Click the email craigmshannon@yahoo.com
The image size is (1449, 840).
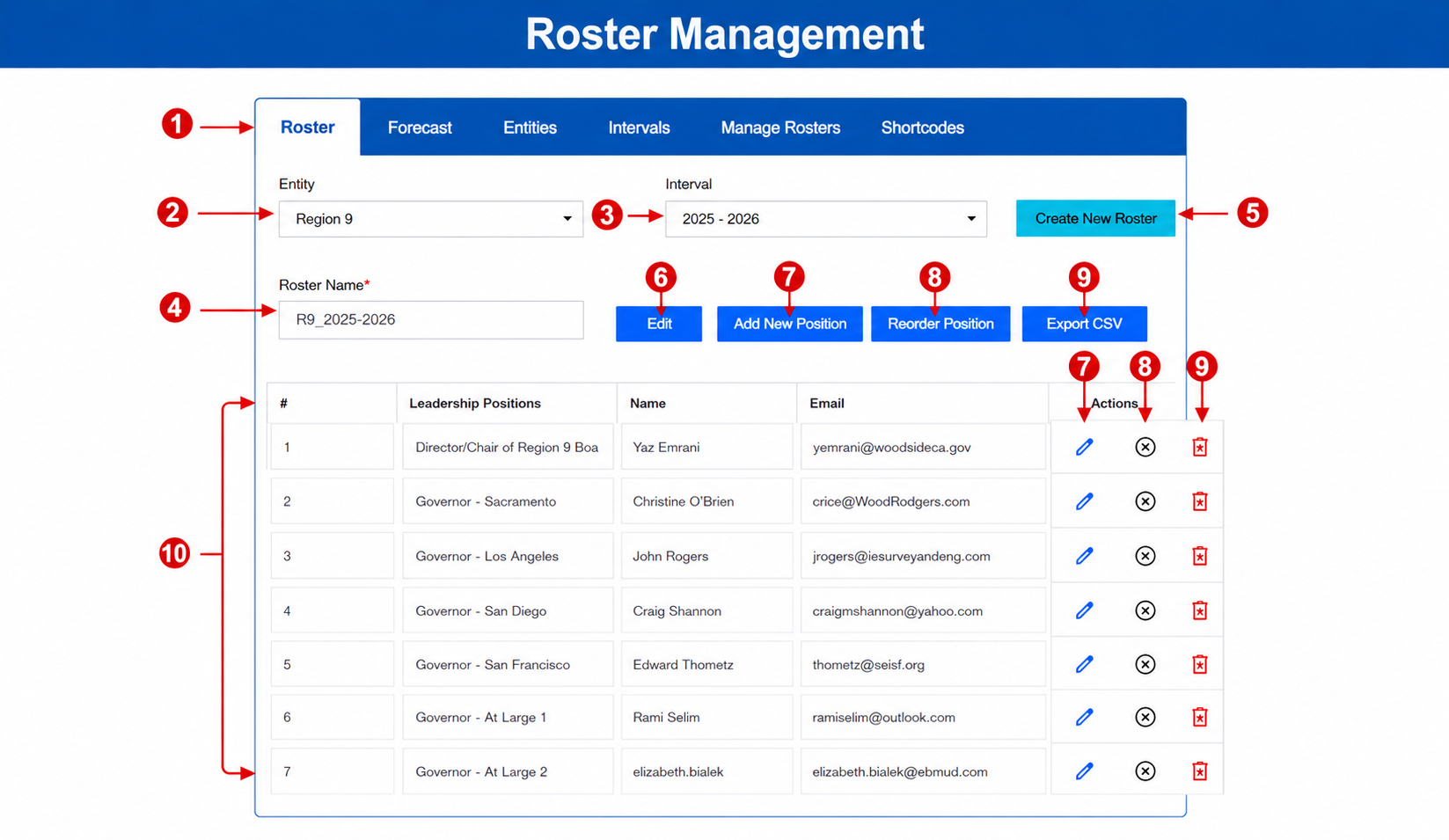click(897, 610)
